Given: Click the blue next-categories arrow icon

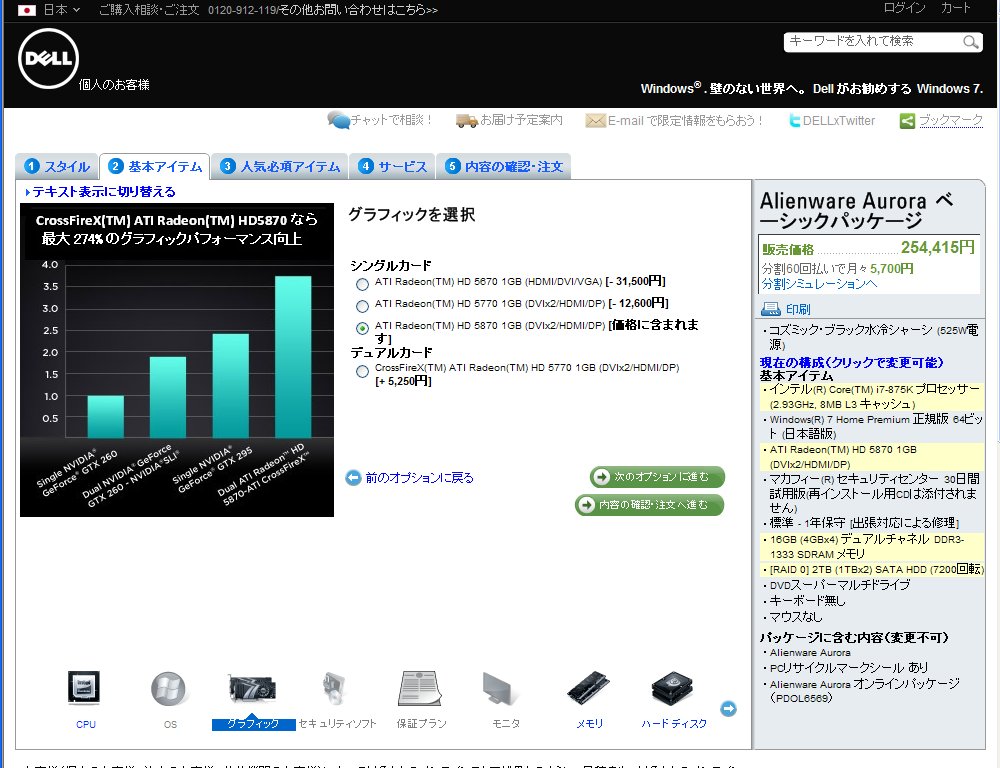Looking at the screenshot, I should (728, 709).
